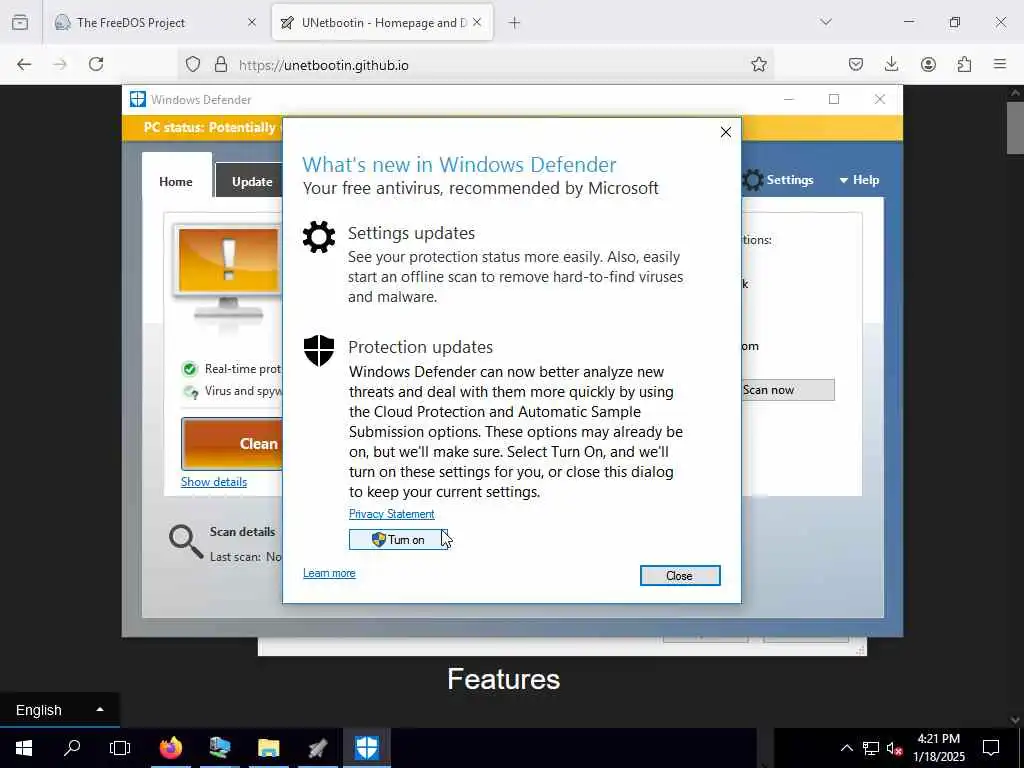1024x768 pixels.
Task: Open the Privacy Statement link
Action: [x=391, y=514]
